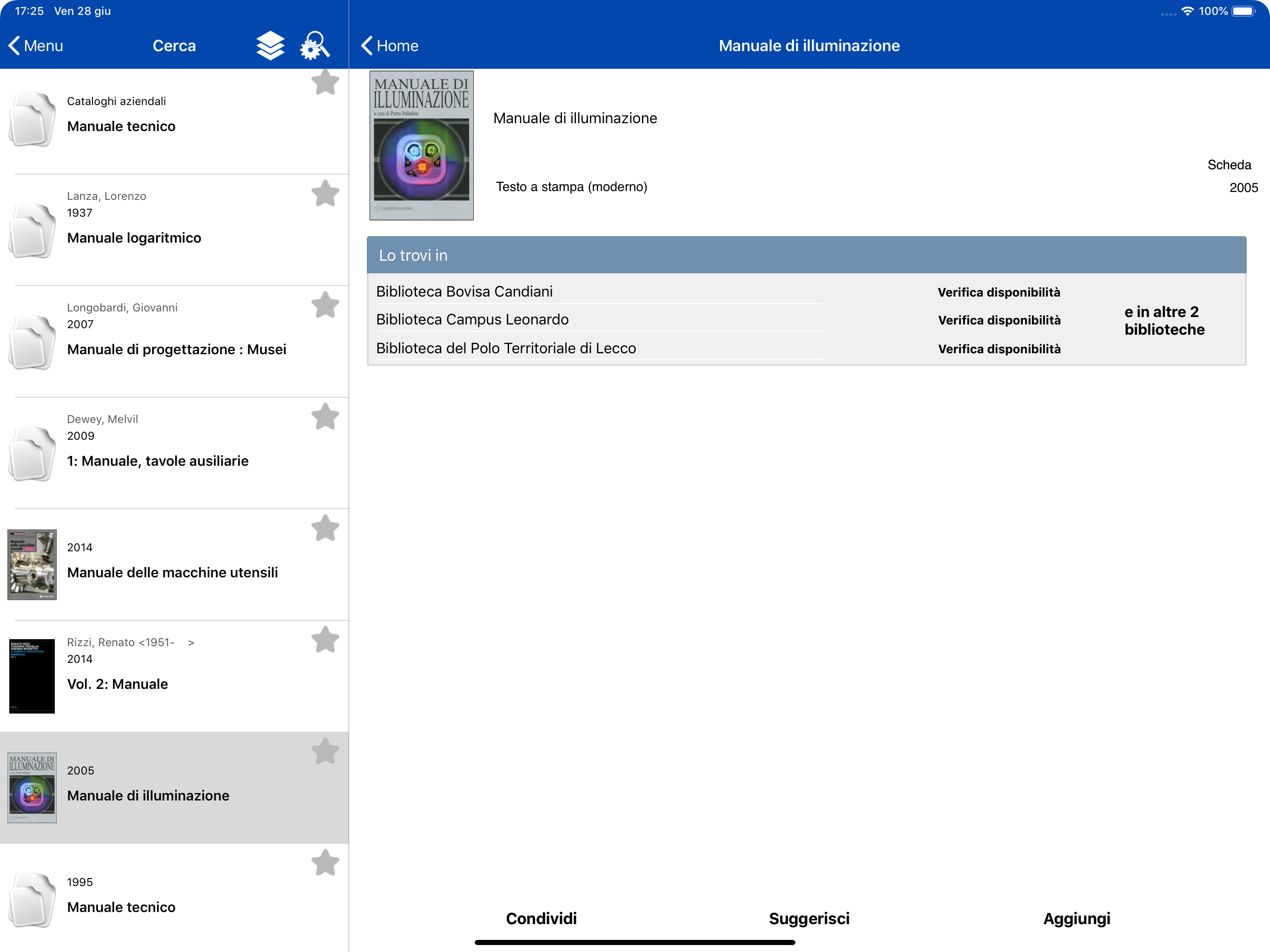Select Manuale delle macchine utensili title
The height and width of the screenshot is (952, 1270).
coord(172,573)
